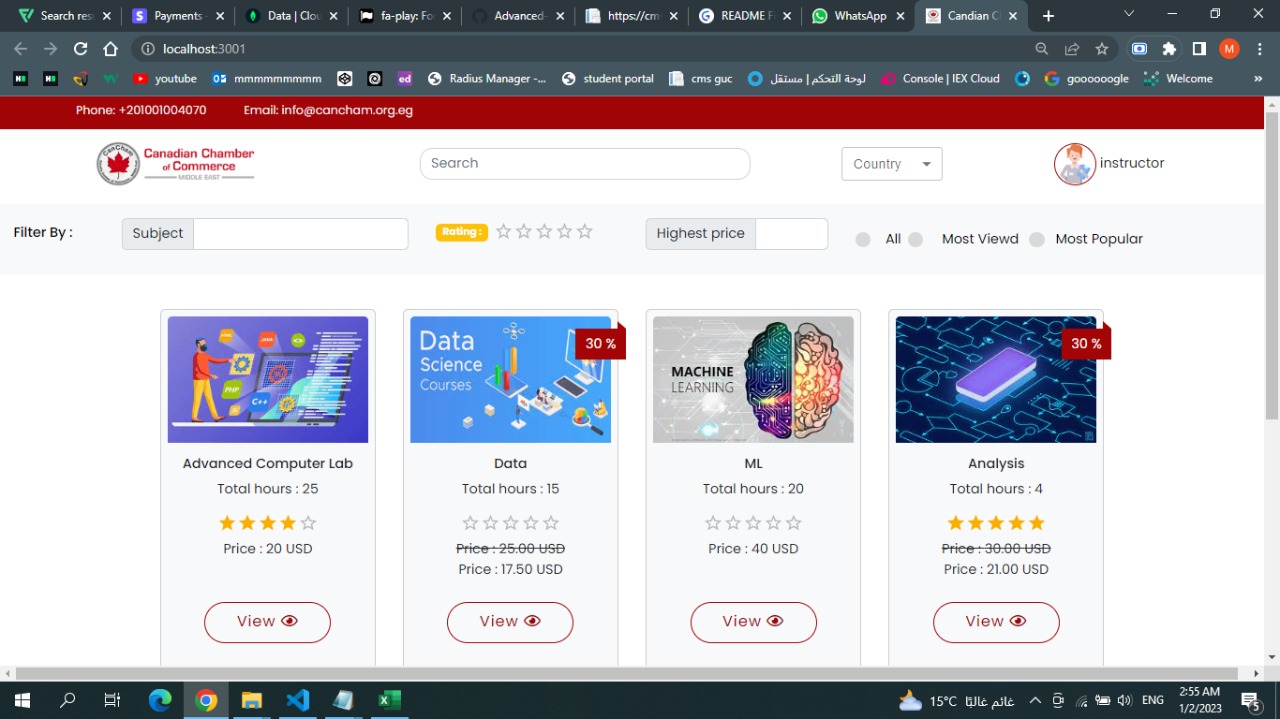Image resolution: width=1280 pixels, height=719 pixels.
Task: View the ML course
Action: click(753, 622)
